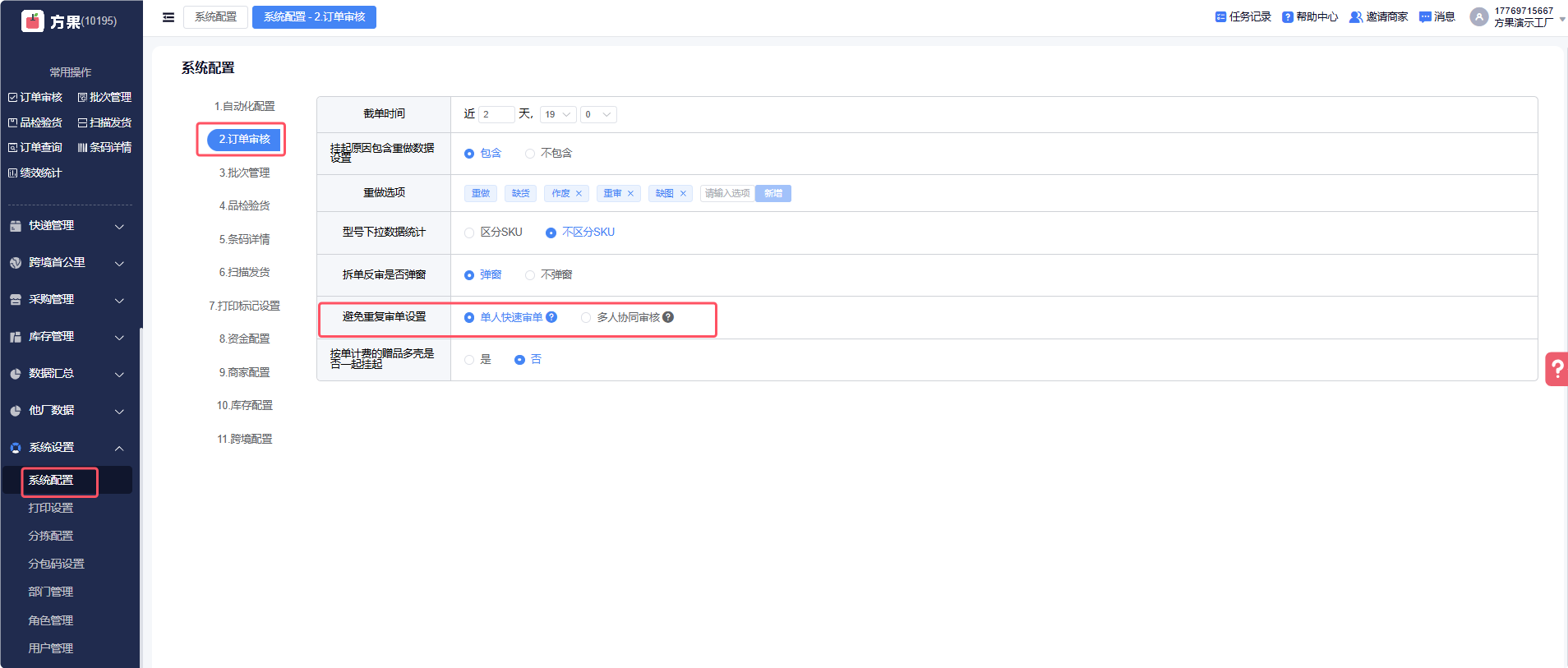Select 是 for 赠品多壳一起挂起
1568x668 pixels.
(x=469, y=360)
